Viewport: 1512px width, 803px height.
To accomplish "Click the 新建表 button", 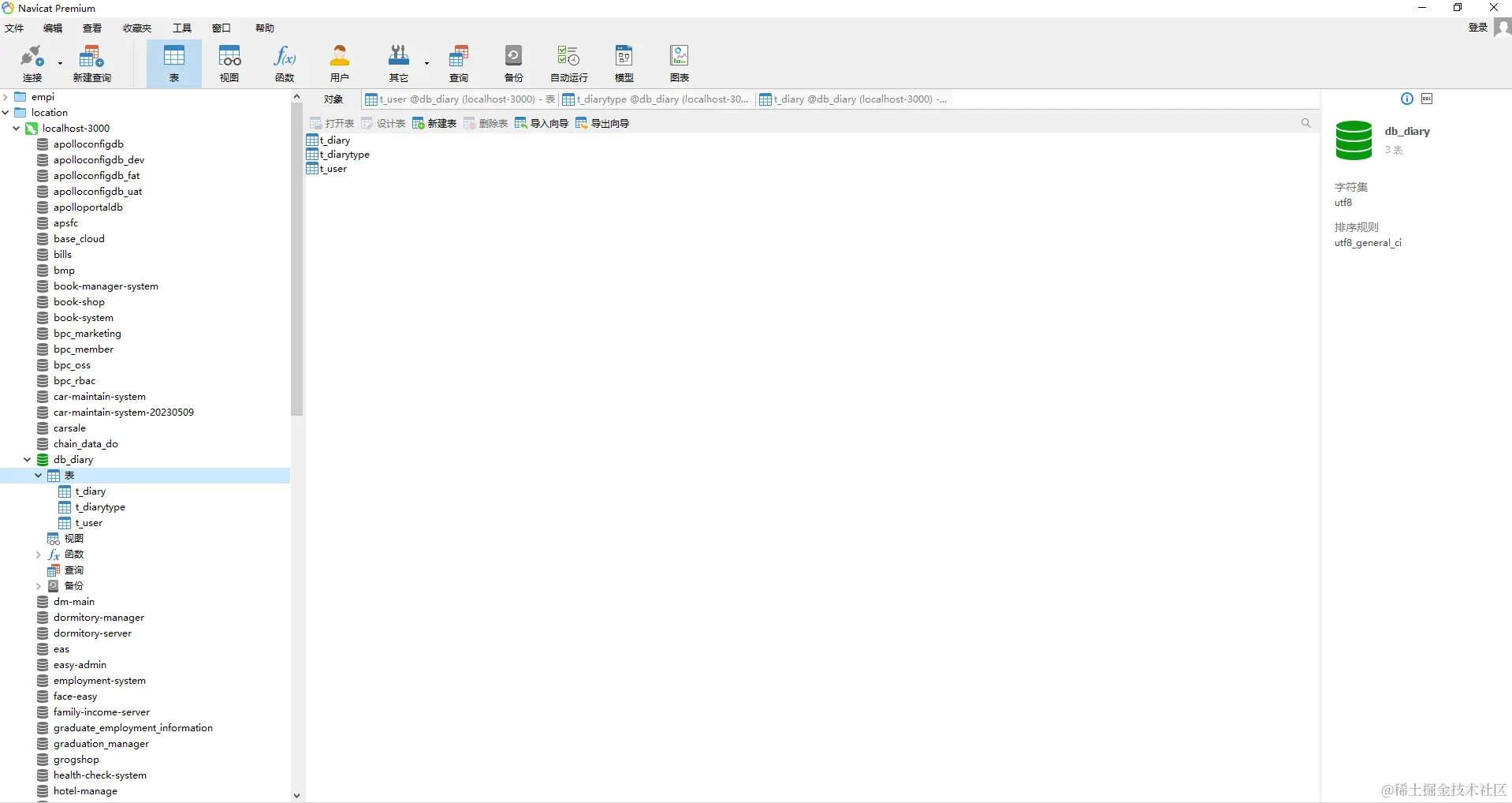I will (x=434, y=123).
